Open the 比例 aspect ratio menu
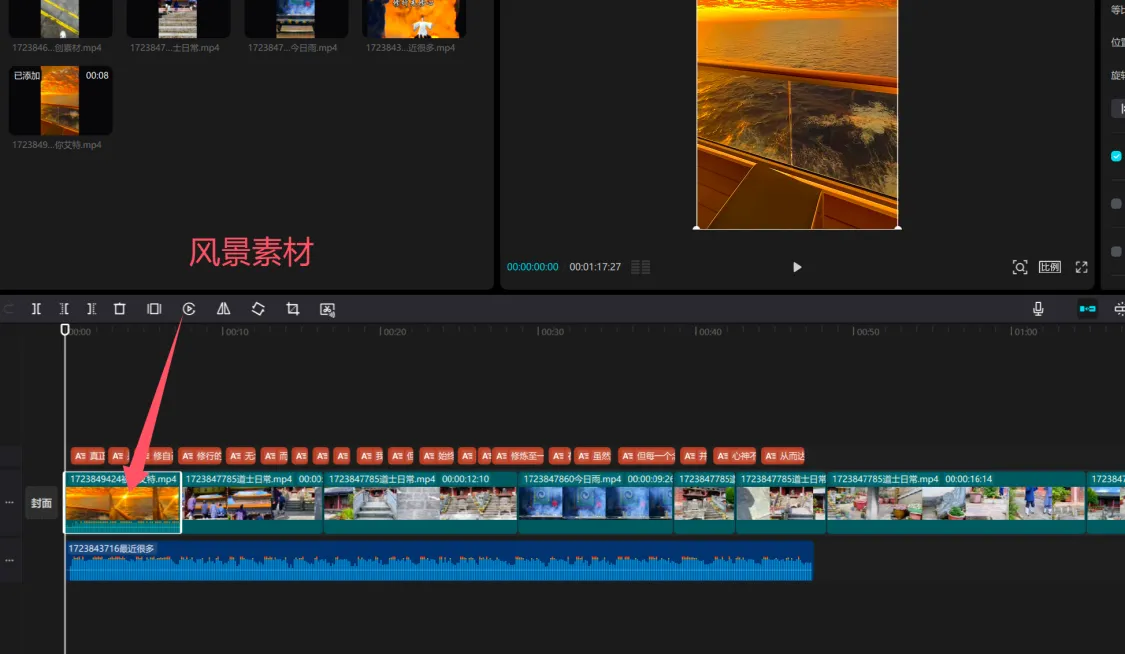 (x=1050, y=267)
